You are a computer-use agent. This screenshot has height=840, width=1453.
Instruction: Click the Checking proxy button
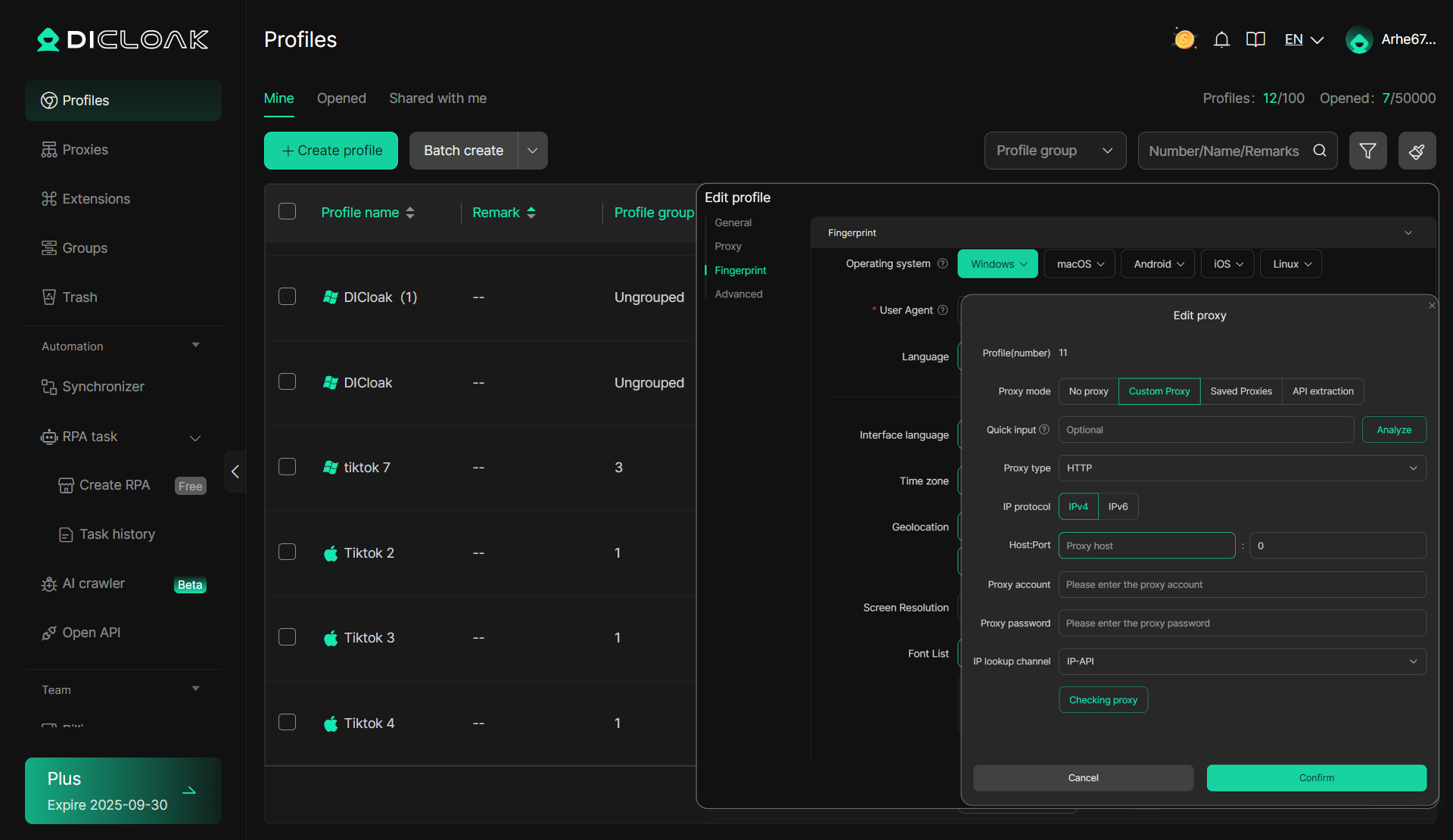pos(1103,699)
